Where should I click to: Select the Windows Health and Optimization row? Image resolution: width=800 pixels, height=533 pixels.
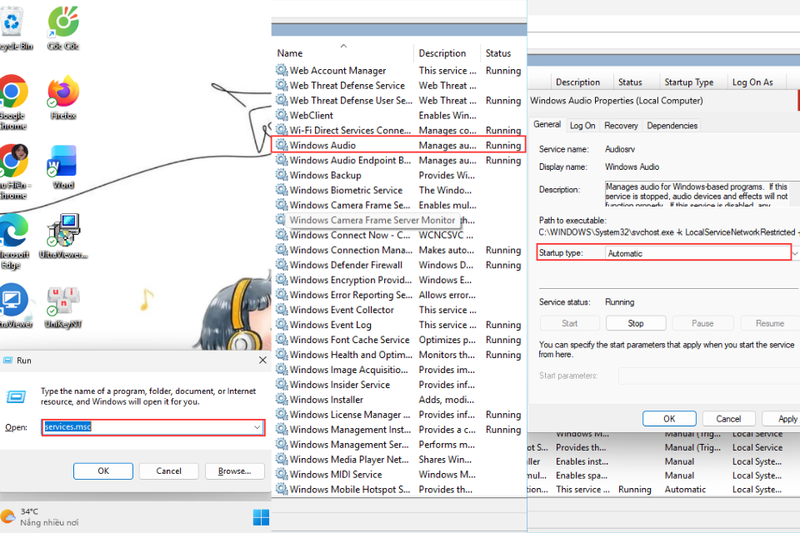[399, 354]
